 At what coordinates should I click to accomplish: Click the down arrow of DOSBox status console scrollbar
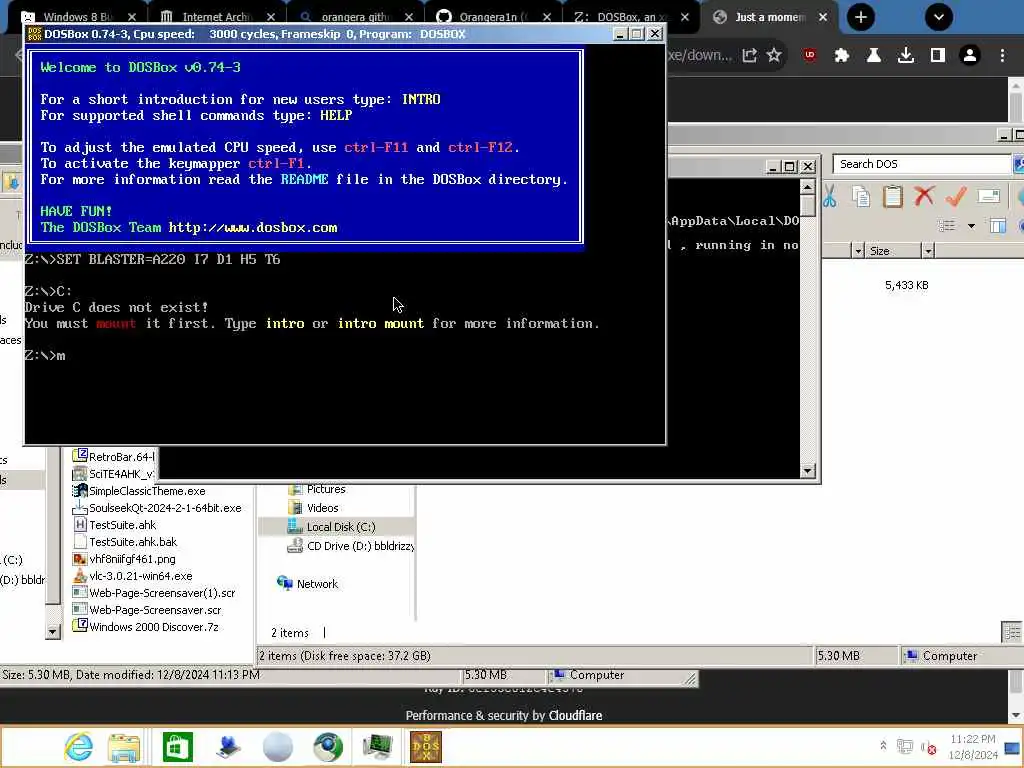[808, 471]
